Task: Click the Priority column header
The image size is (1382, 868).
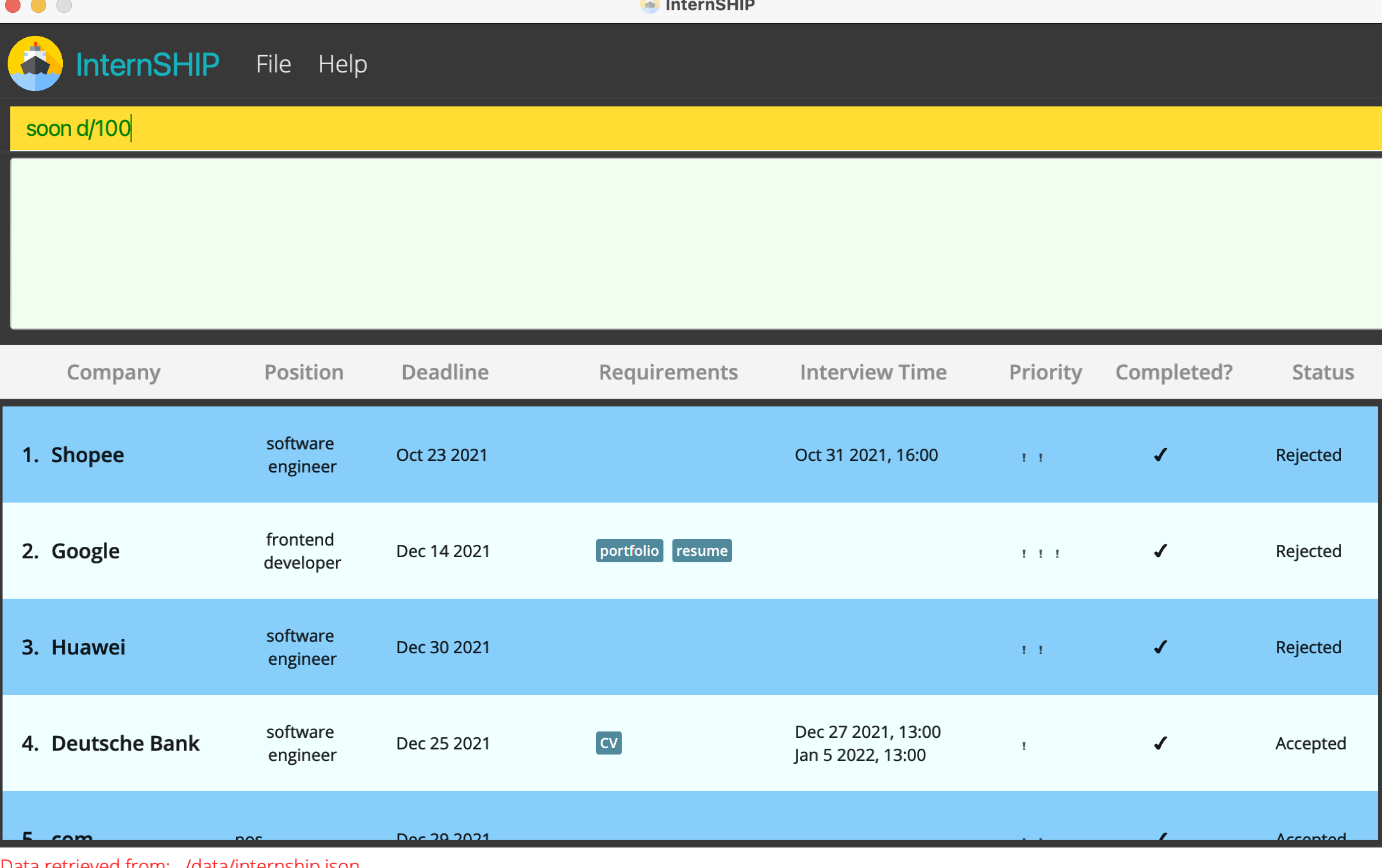Action: point(1045,372)
